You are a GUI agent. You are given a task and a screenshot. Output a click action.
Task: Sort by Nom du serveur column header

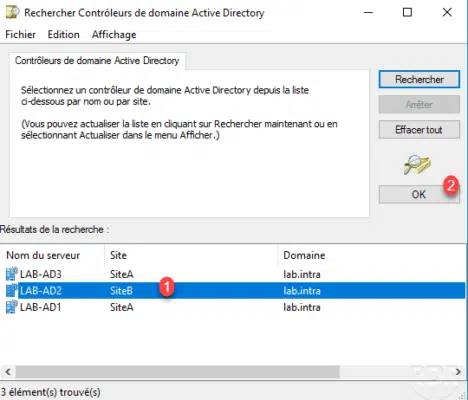[x=53, y=255]
